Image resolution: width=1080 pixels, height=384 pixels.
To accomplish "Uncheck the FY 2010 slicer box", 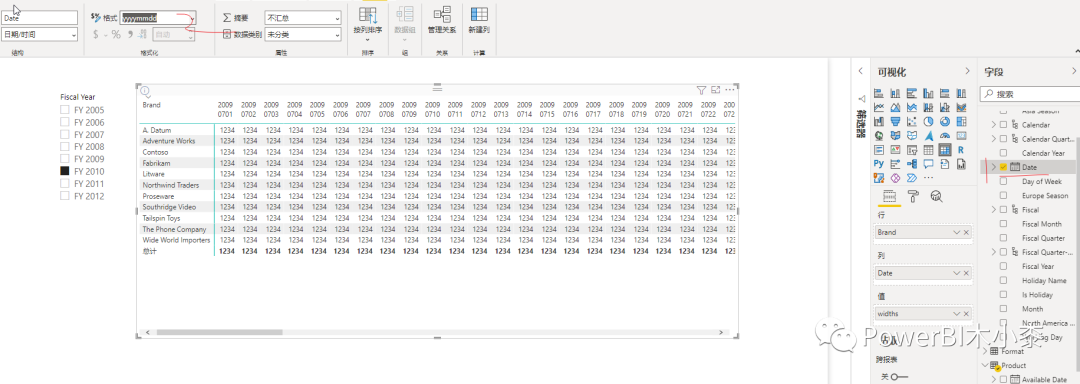I will point(65,171).
